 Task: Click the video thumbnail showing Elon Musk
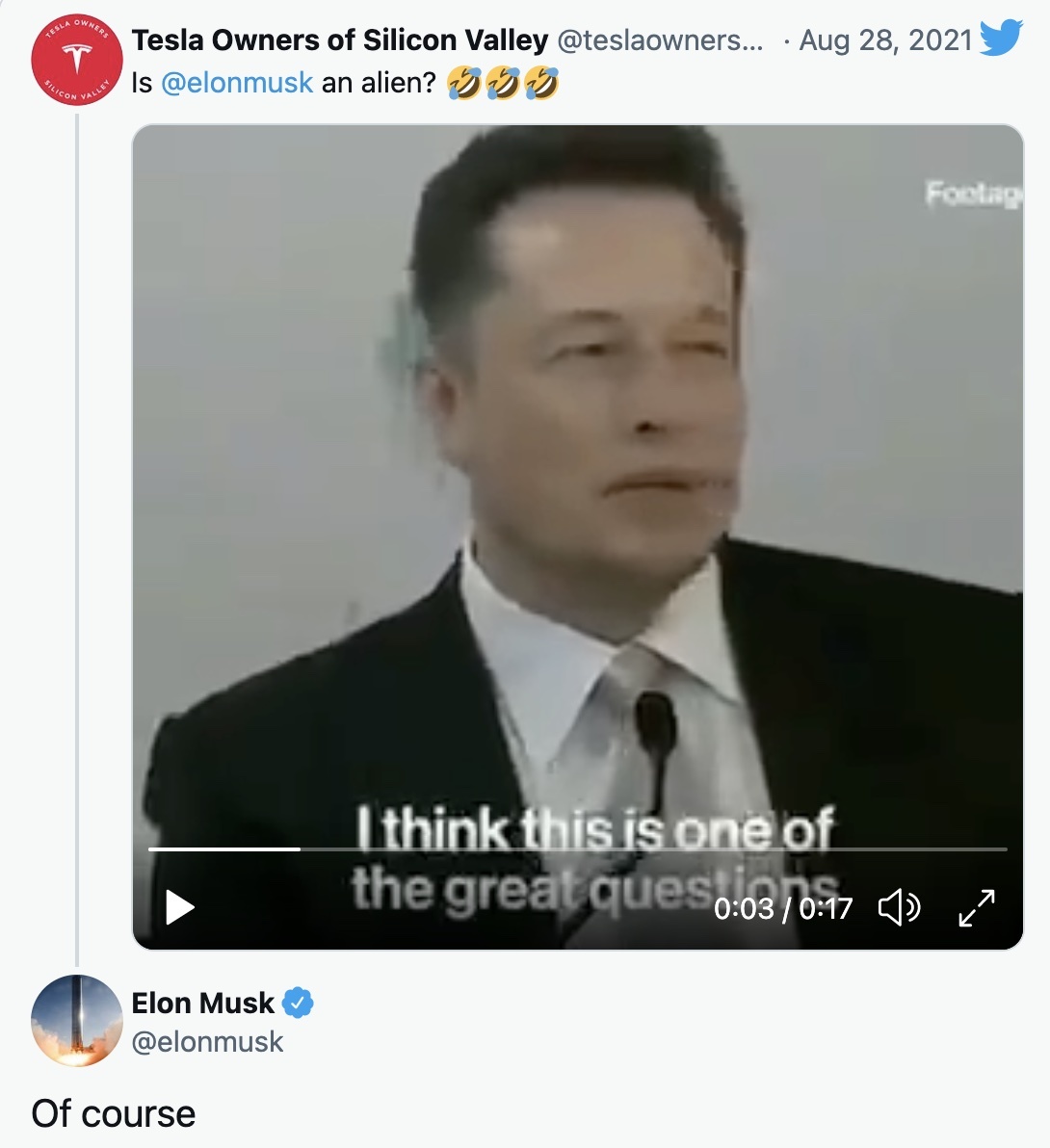click(x=578, y=482)
